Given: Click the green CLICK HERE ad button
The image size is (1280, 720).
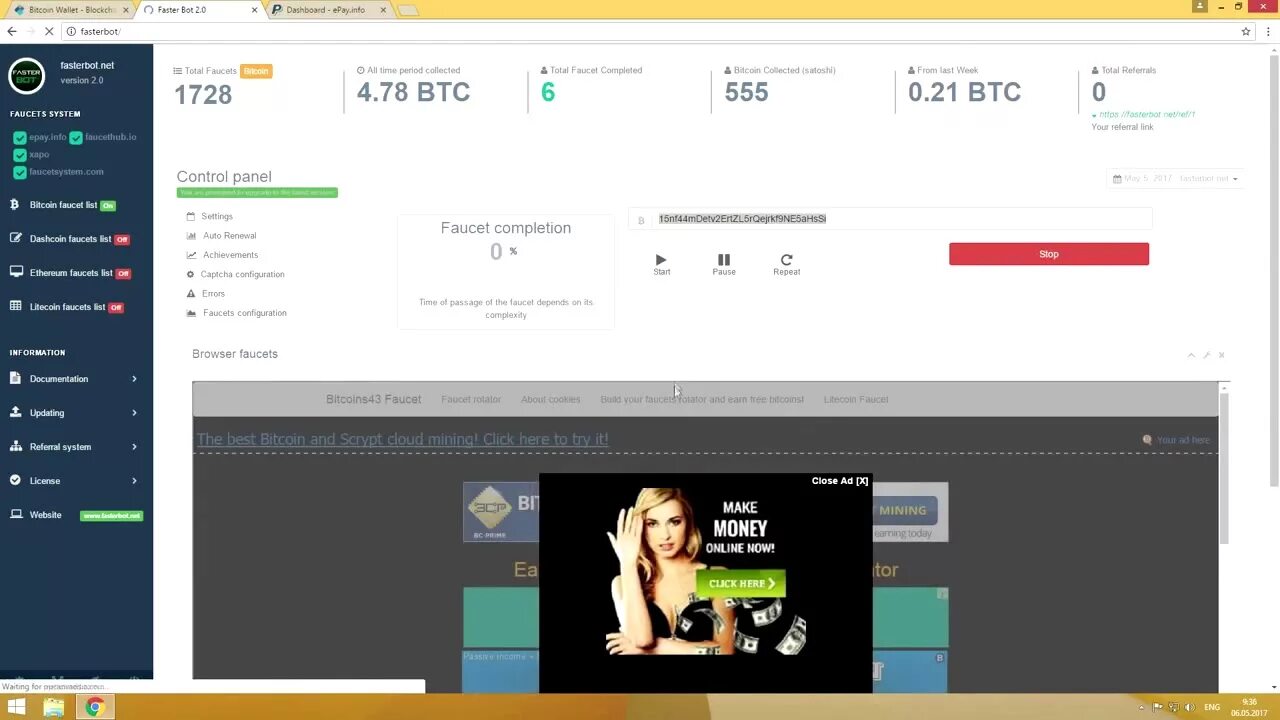Looking at the screenshot, I should click(x=741, y=584).
